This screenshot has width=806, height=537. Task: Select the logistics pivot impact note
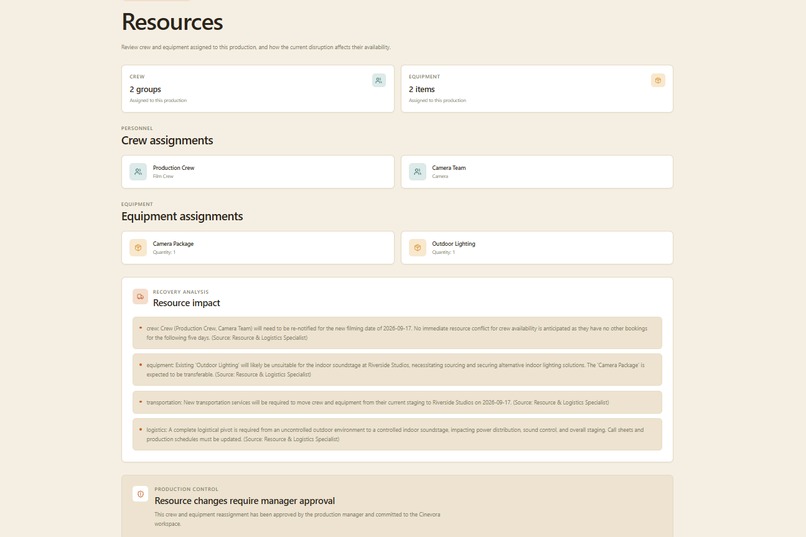[397, 434]
